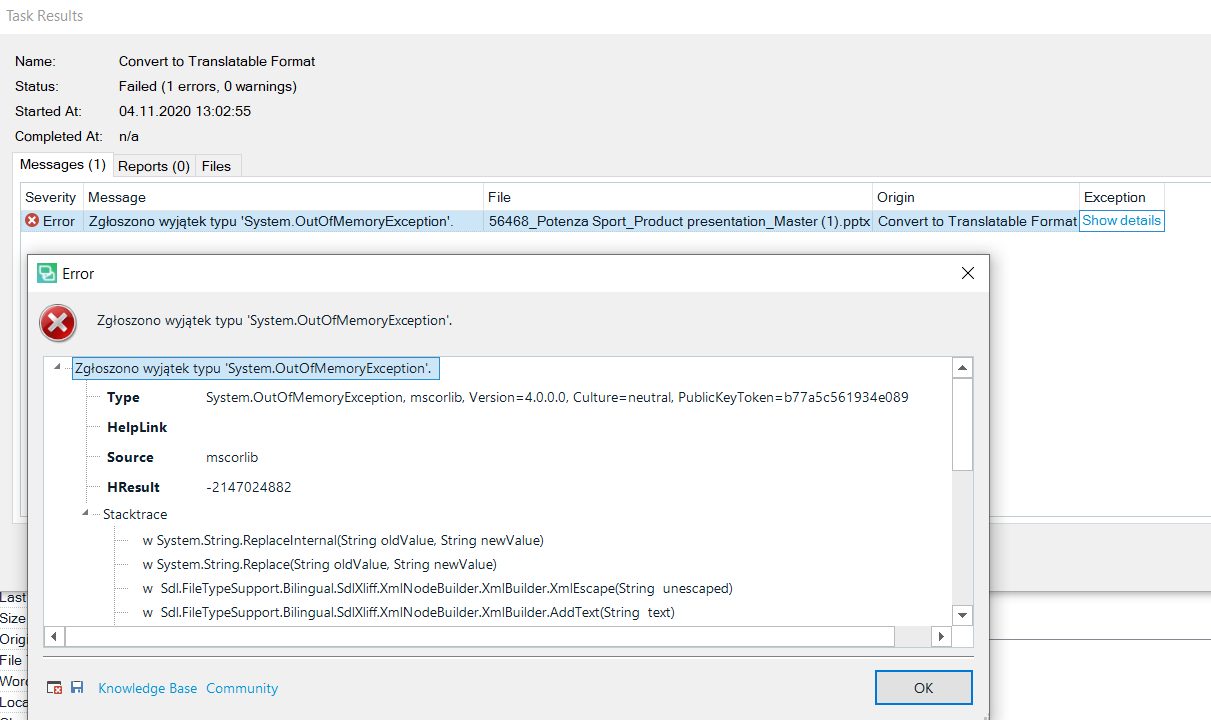Select the HResult tree item

[133, 487]
